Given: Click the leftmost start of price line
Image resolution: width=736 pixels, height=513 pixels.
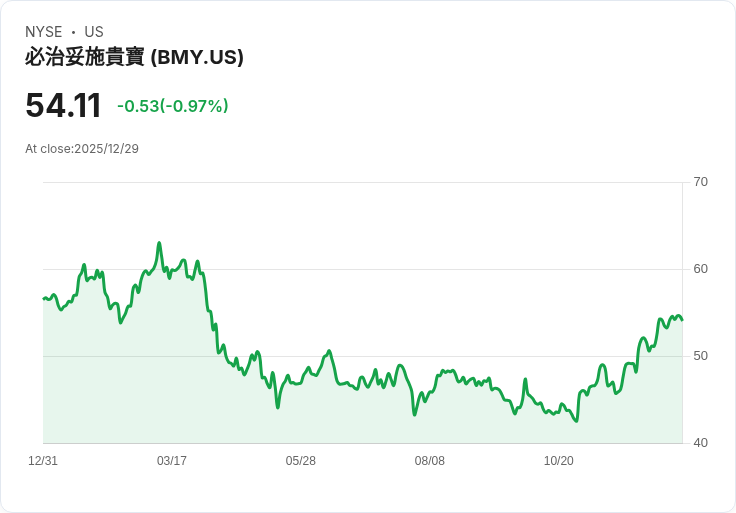Looking at the screenshot, I should (x=44, y=299).
